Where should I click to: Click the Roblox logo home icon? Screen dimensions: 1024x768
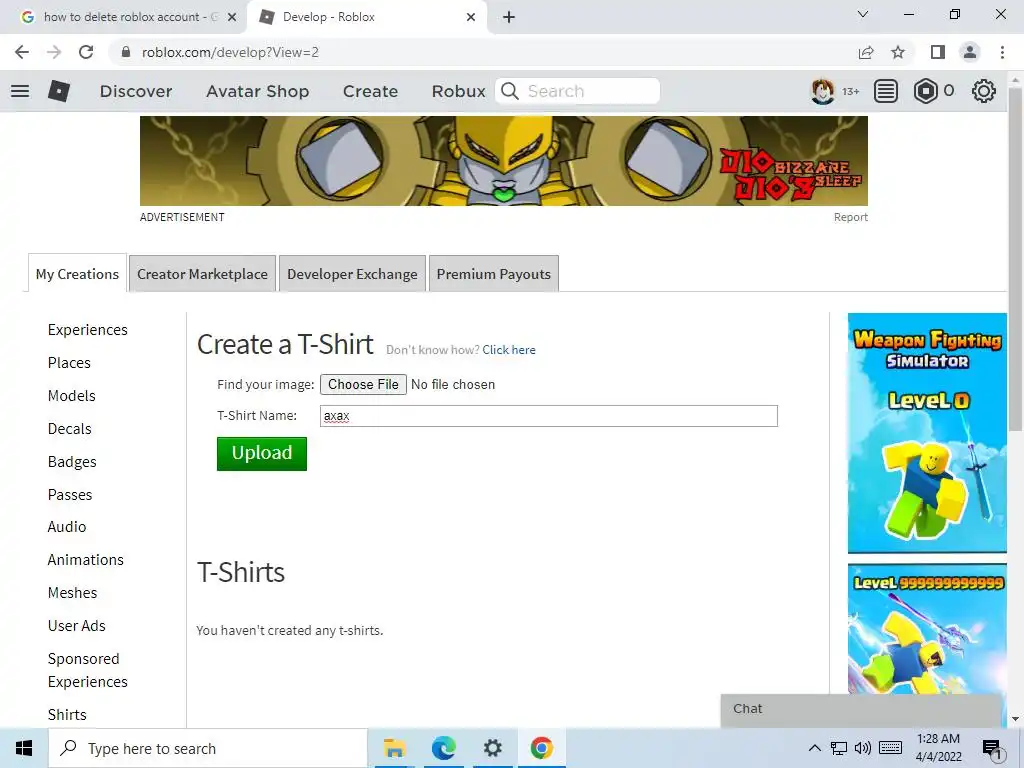click(x=59, y=91)
